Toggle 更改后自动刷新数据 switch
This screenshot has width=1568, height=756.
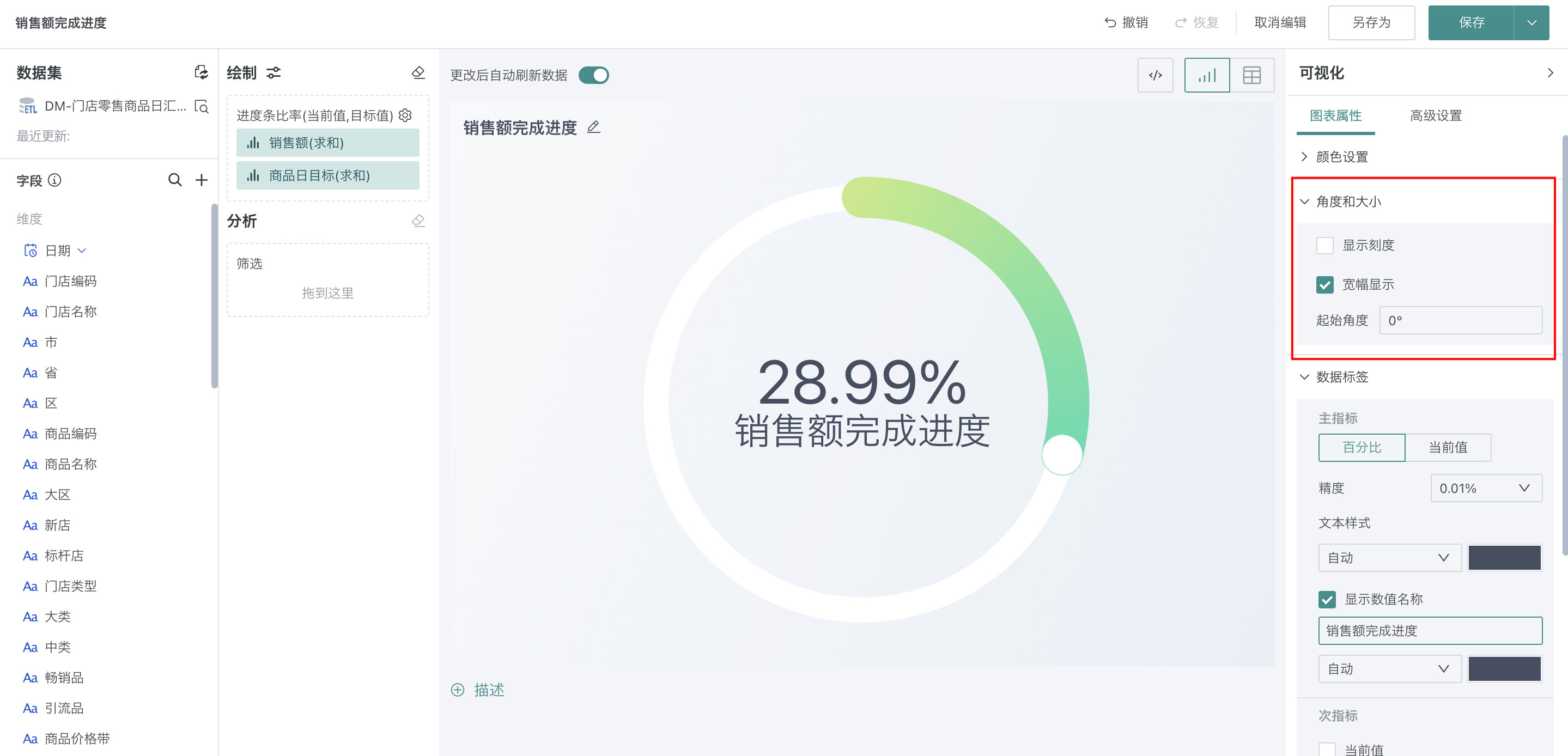[593, 76]
